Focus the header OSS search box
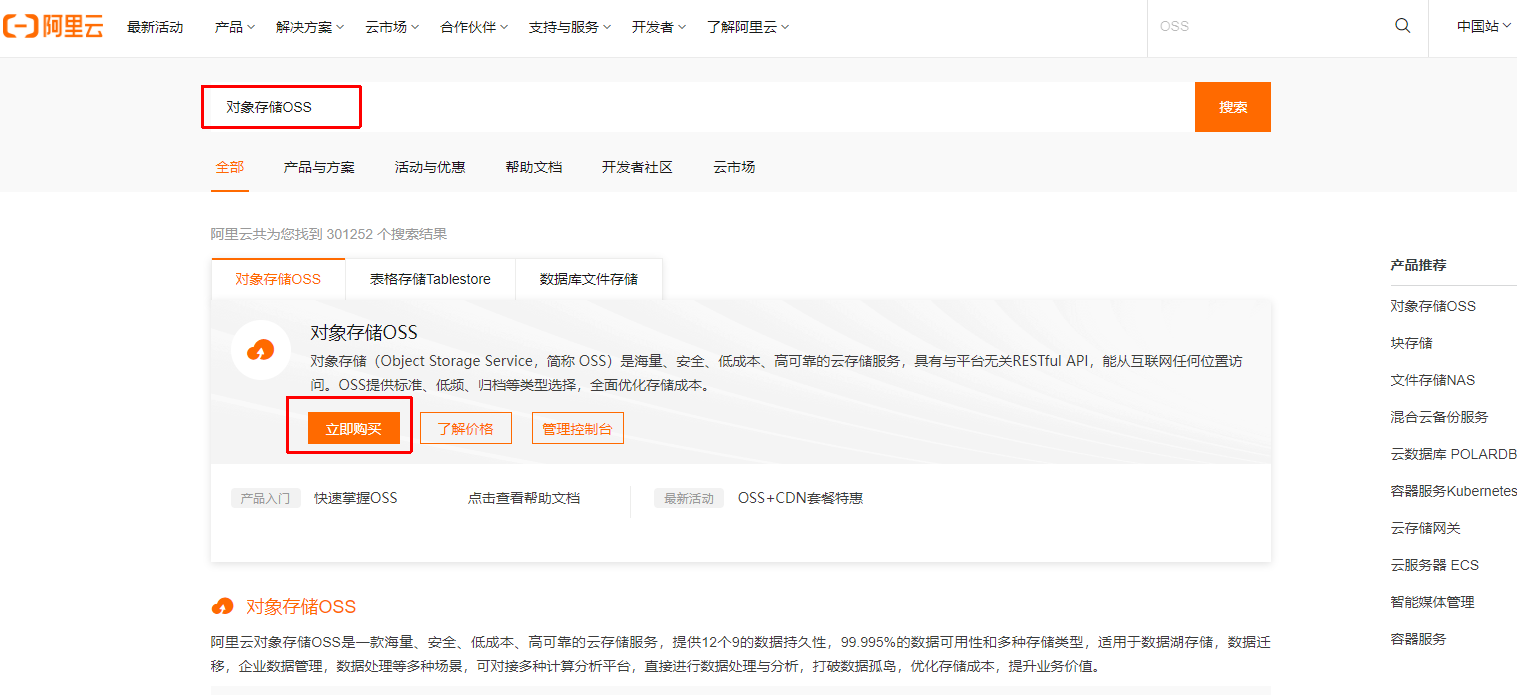The width and height of the screenshot is (1517, 695). (1270, 27)
